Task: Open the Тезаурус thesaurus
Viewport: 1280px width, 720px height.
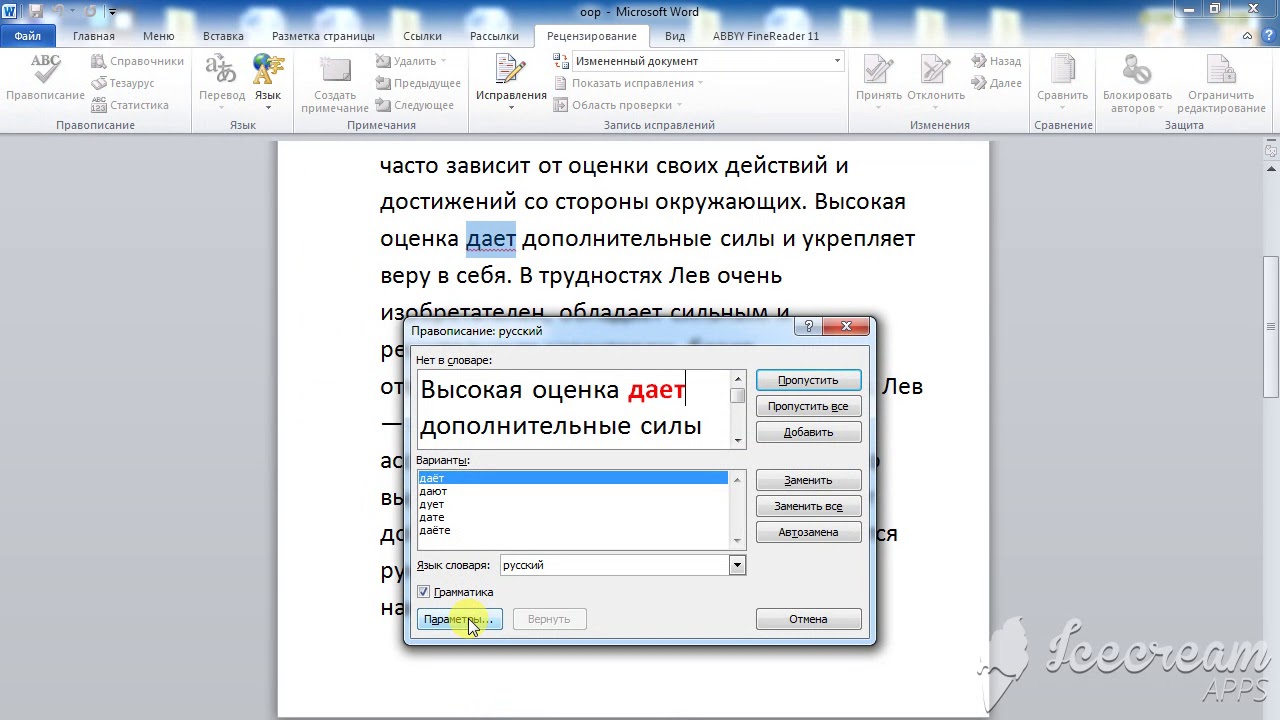Action: [122, 83]
